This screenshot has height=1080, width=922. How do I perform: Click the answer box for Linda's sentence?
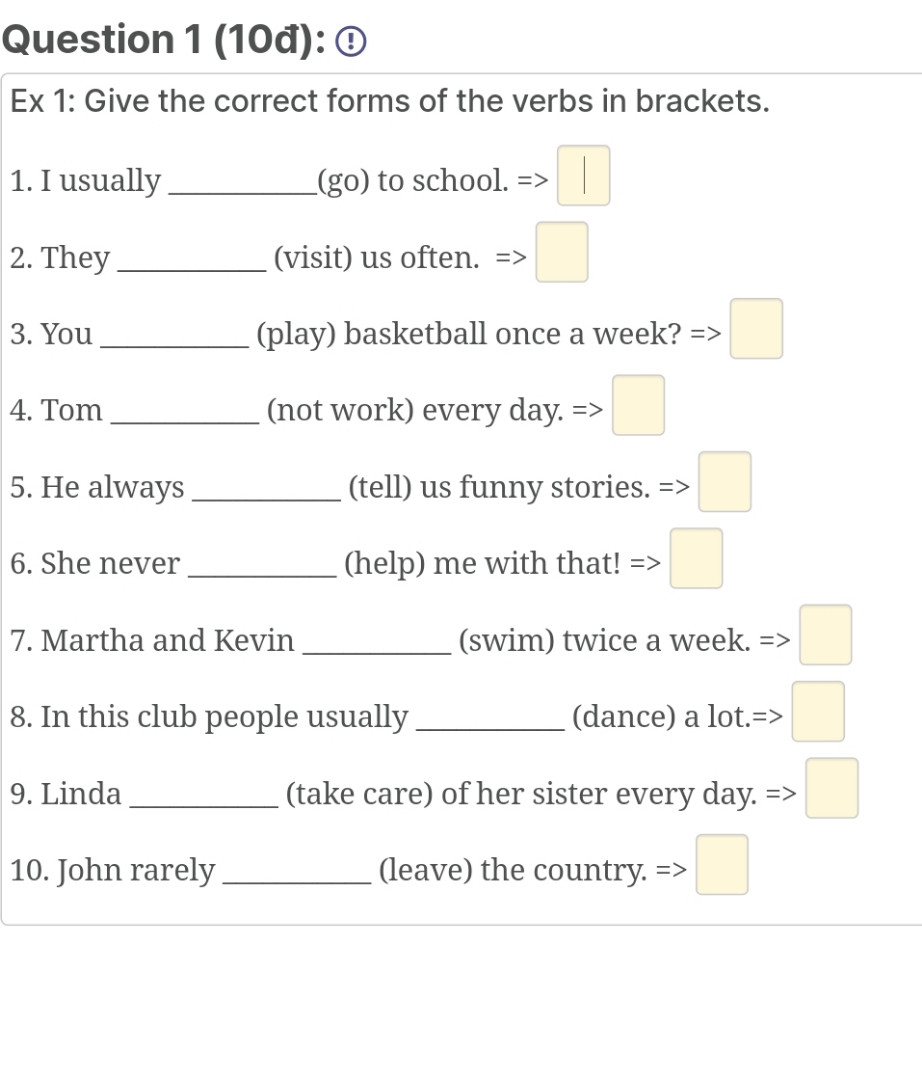click(x=831, y=788)
